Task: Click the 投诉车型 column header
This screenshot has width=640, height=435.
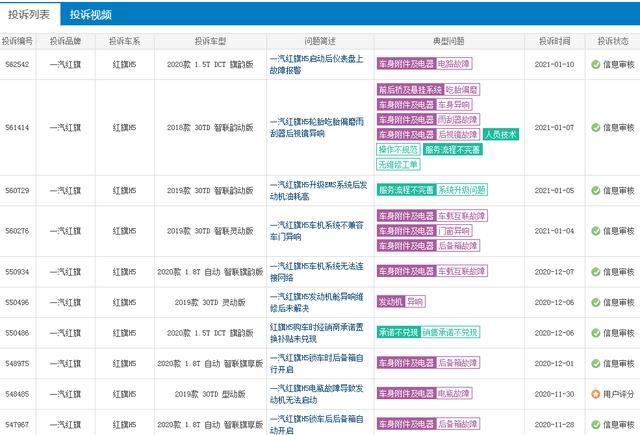Action: [x=210, y=41]
